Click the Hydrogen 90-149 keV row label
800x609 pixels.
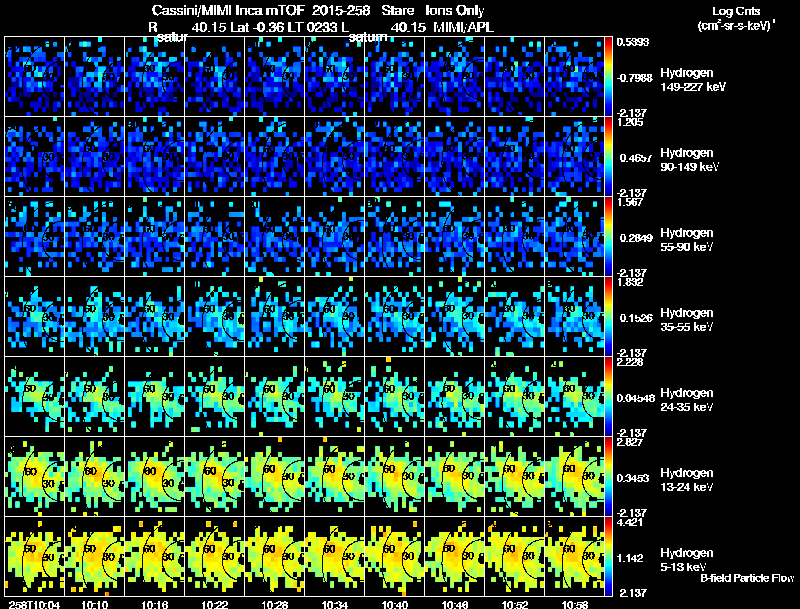coord(690,160)
